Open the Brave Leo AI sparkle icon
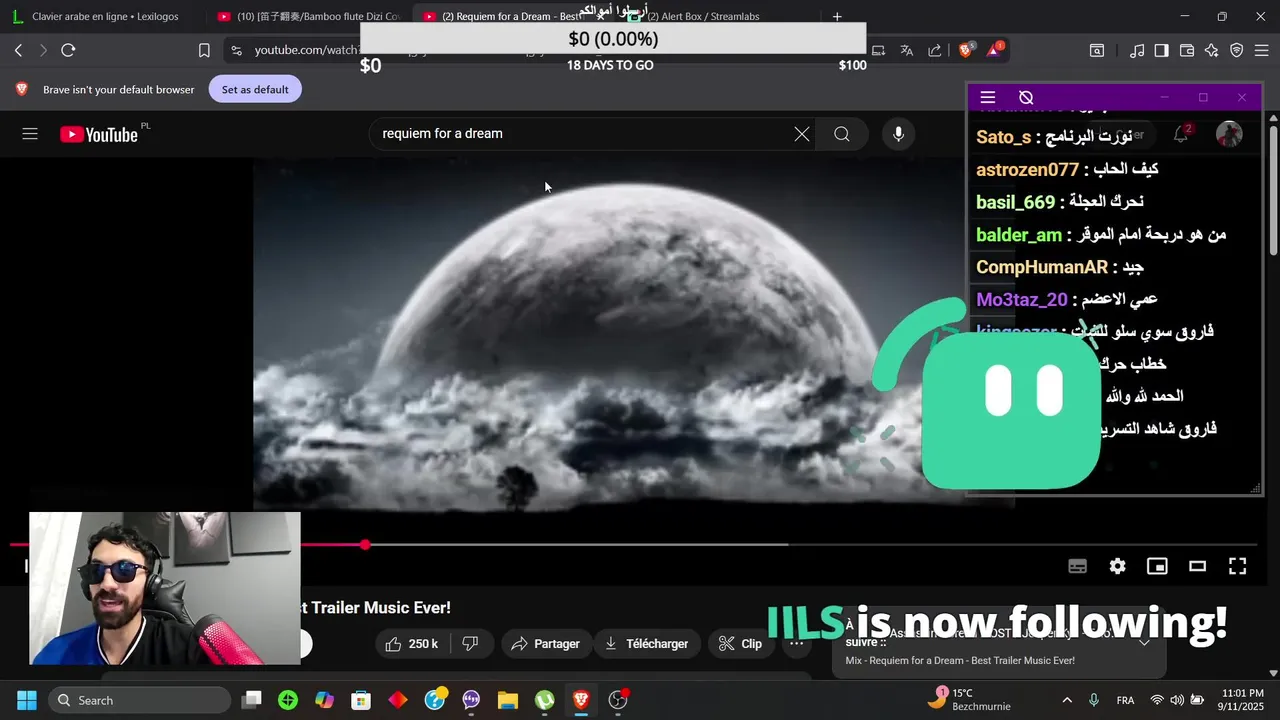 pyautogui.click(x=1212, y=50)
